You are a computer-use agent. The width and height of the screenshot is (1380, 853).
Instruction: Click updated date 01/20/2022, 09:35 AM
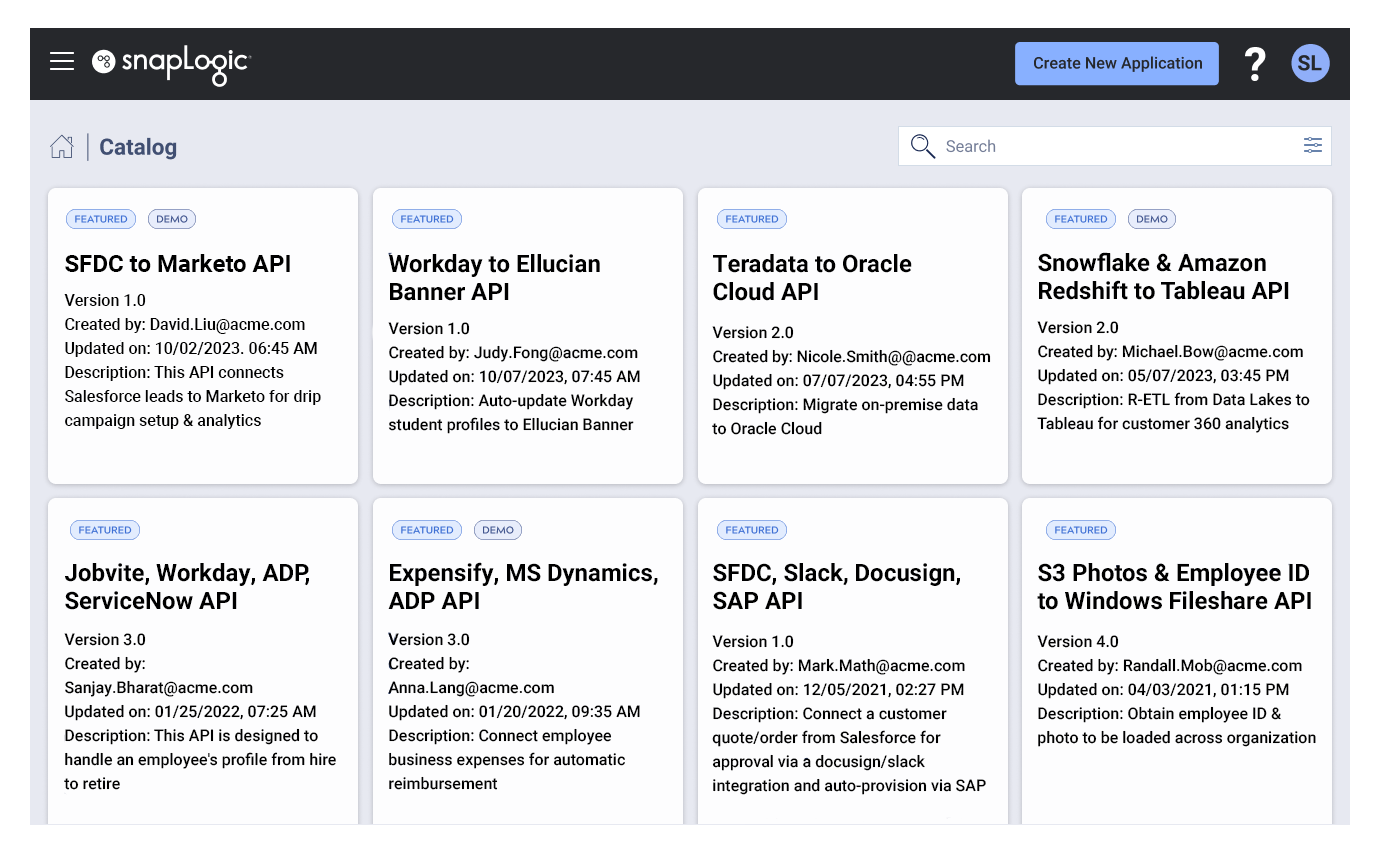coord(560,711)
